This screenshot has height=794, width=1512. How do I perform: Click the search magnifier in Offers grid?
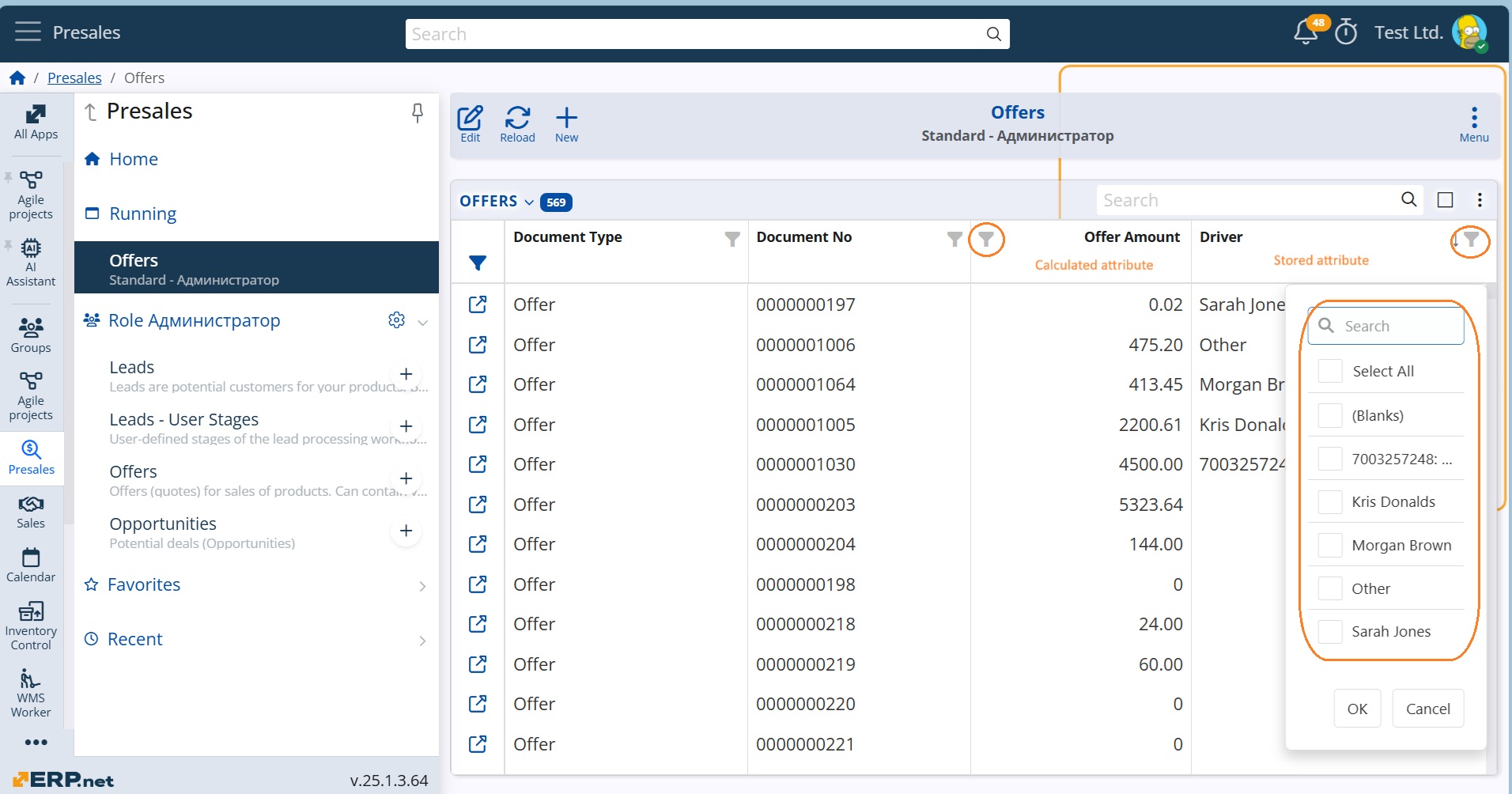click(x=1408, y=199)
